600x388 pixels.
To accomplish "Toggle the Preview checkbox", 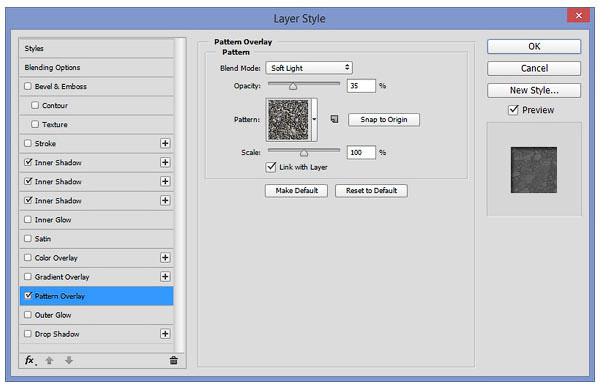I will click(x=513, y=110).
